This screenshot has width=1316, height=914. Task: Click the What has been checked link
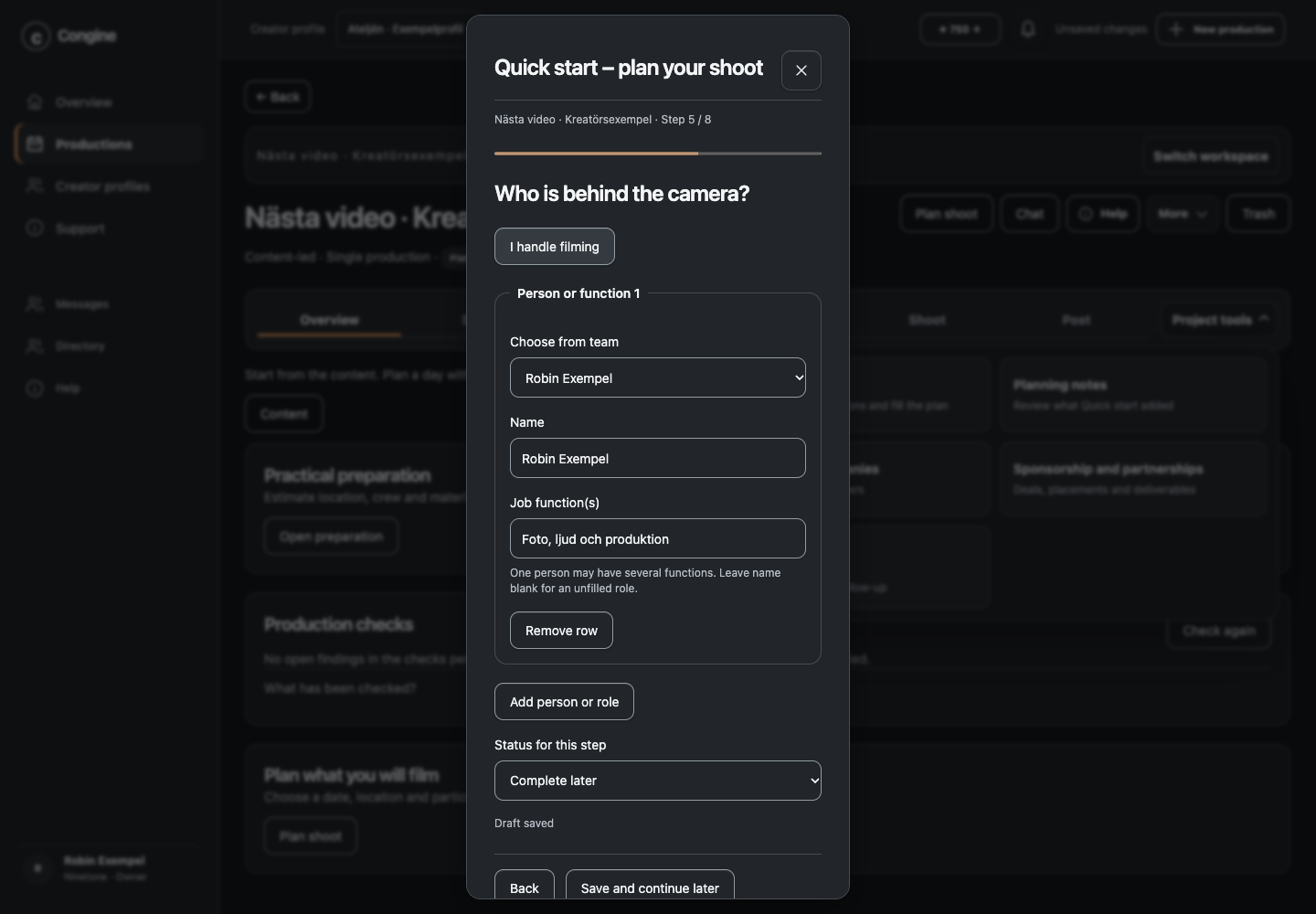pos(340,688)
